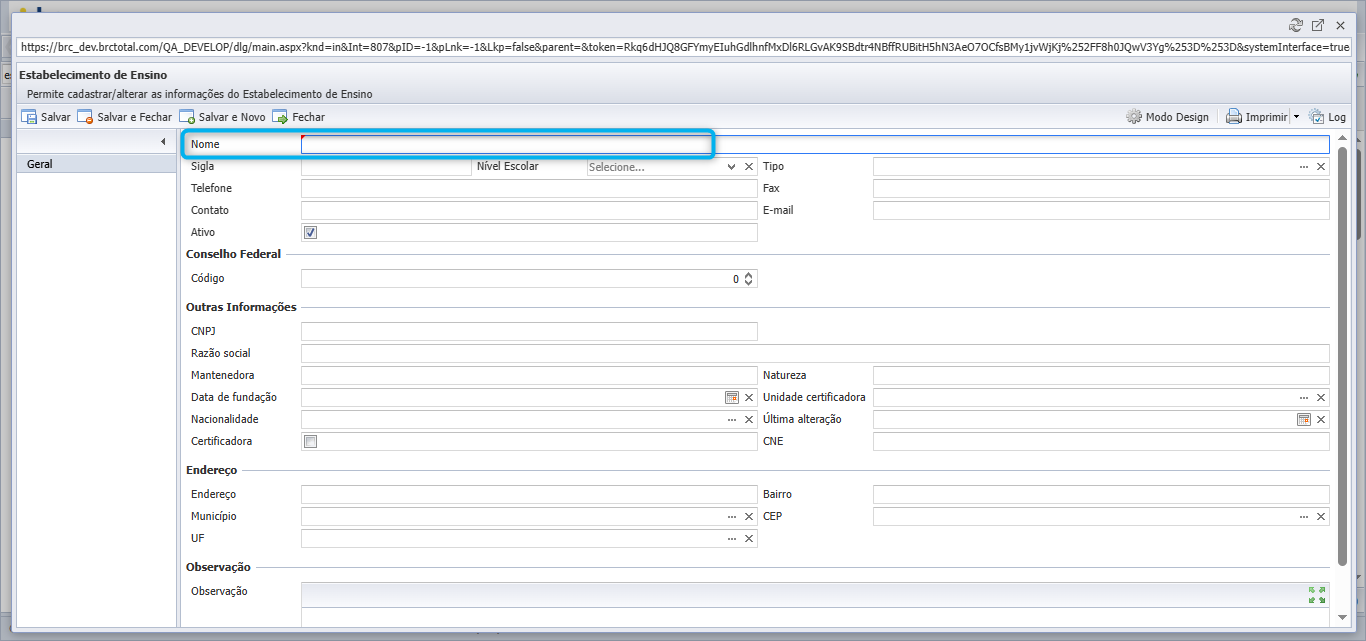Click into the Nome input field
Image resolution: width=1366 pixels, height=641 pixels.
pyautogui.click(x=815, y=144)
